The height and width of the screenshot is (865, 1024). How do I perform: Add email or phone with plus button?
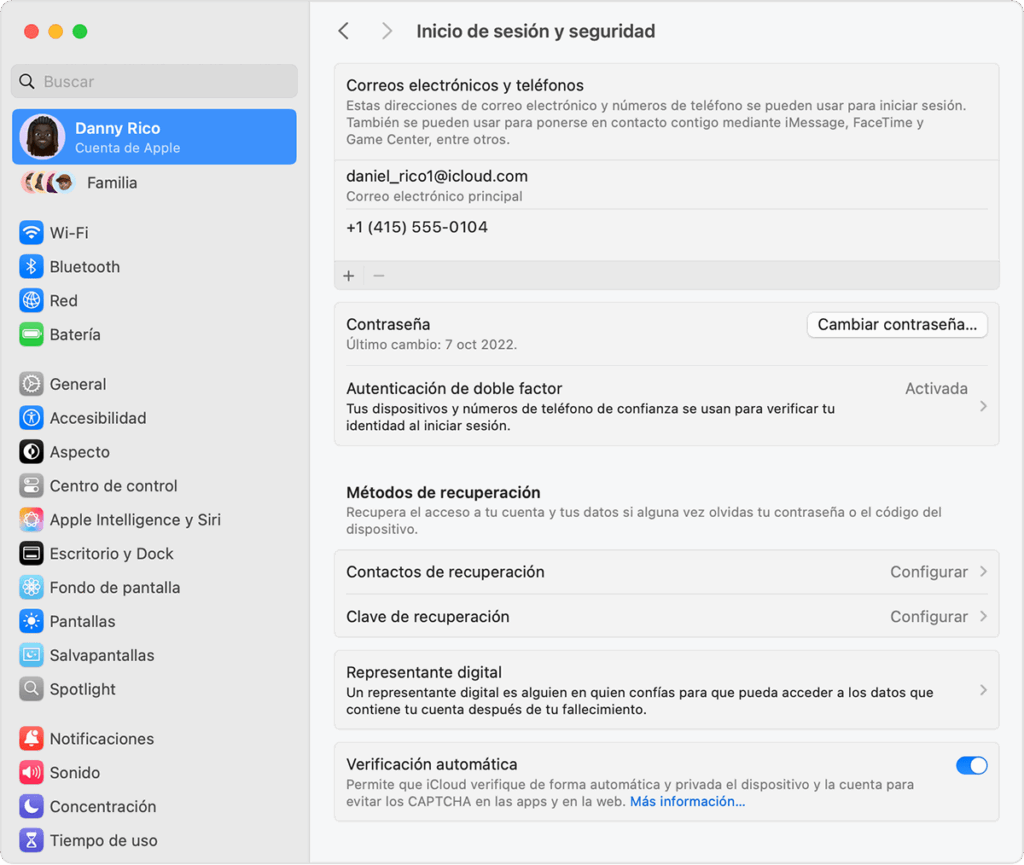pyautogui.click(x=349, y=275)
